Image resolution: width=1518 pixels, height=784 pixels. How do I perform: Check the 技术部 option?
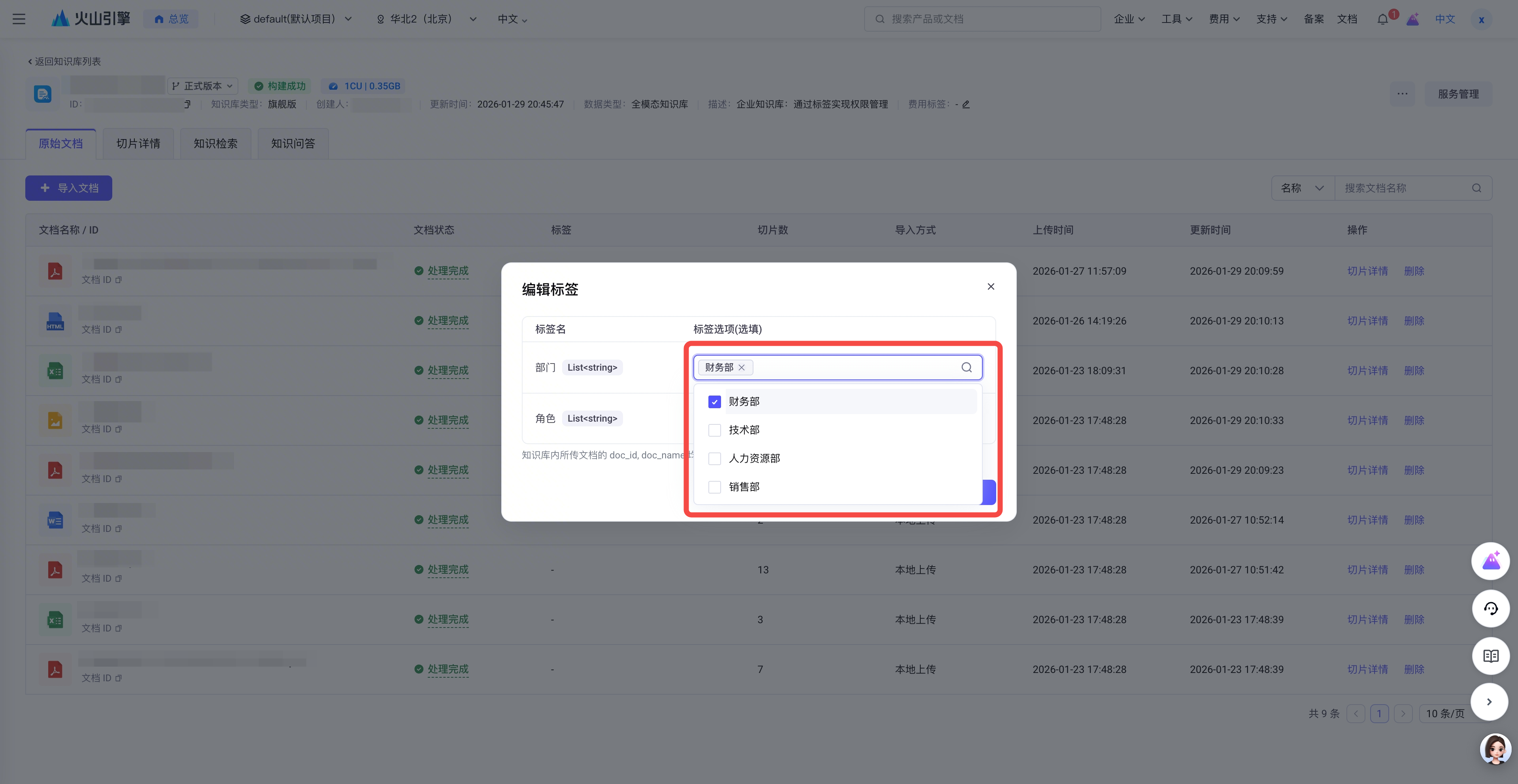click(x=714, y=430)
